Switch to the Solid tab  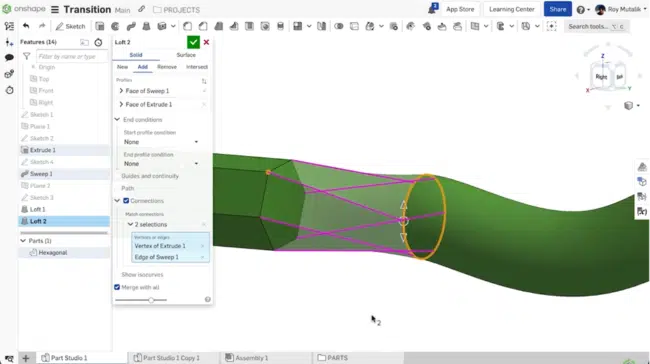click(136, 55)
